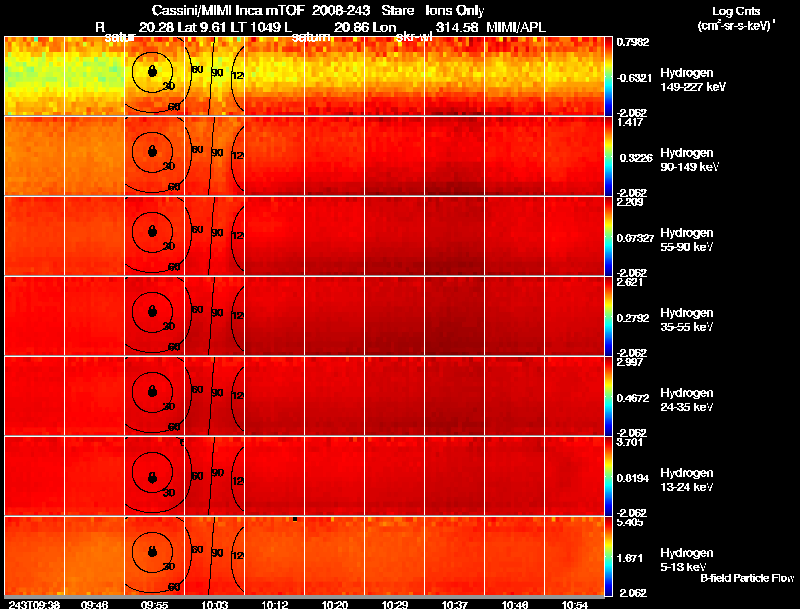
Task: Click the color scale bar for Hydrogen 13-24 keV
Action: point(608,476)
